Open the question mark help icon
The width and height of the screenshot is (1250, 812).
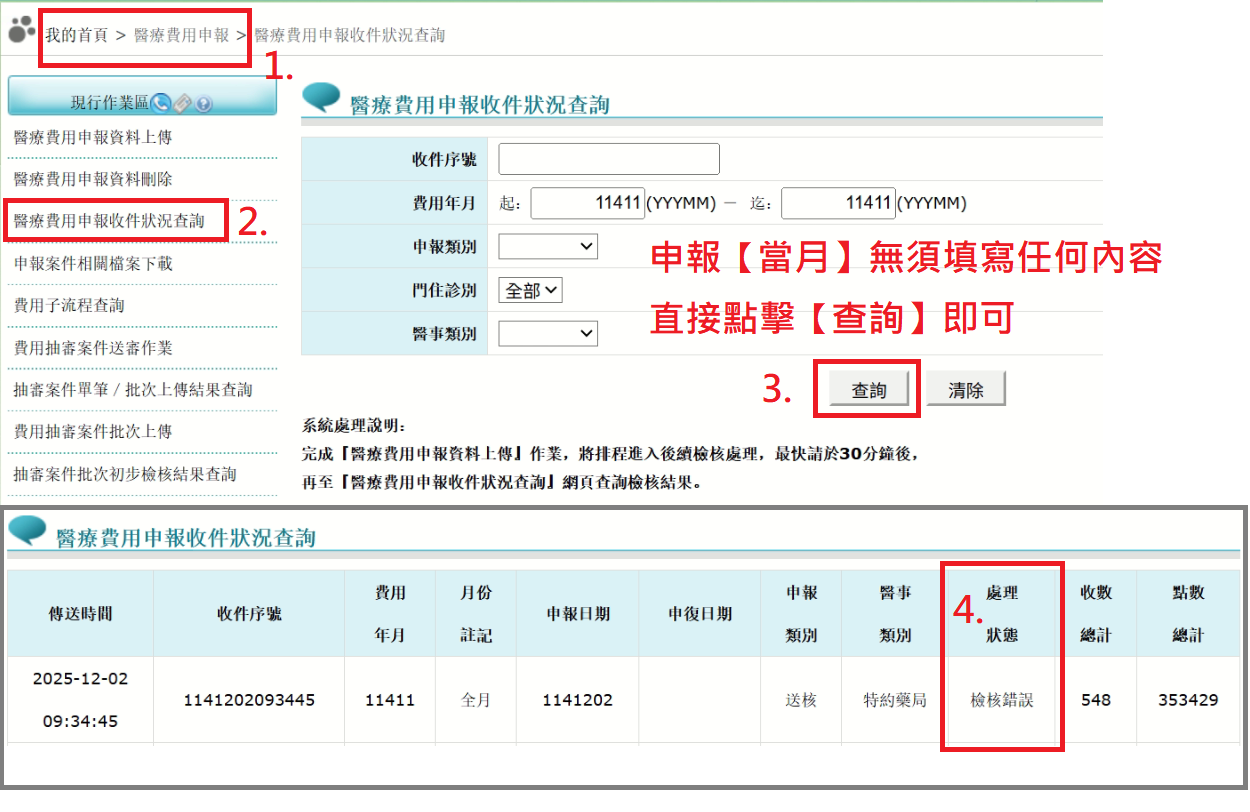[x=203, y=103]
